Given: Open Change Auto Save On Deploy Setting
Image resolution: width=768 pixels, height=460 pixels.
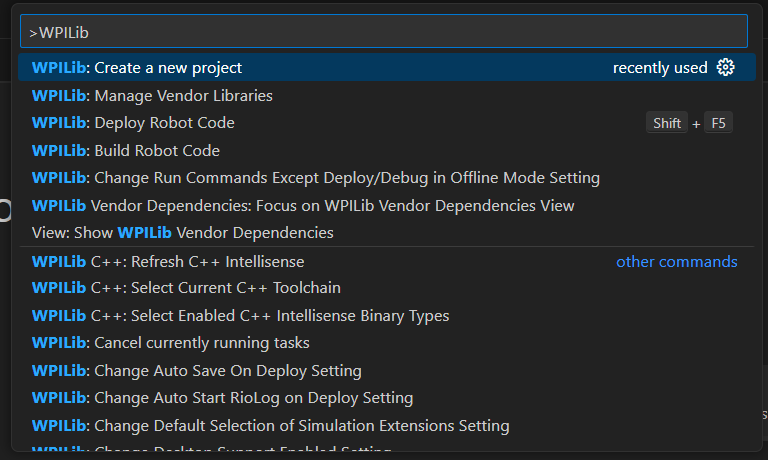Looking at the screenshot, I should pyautogui.click(x=197, y=371).
